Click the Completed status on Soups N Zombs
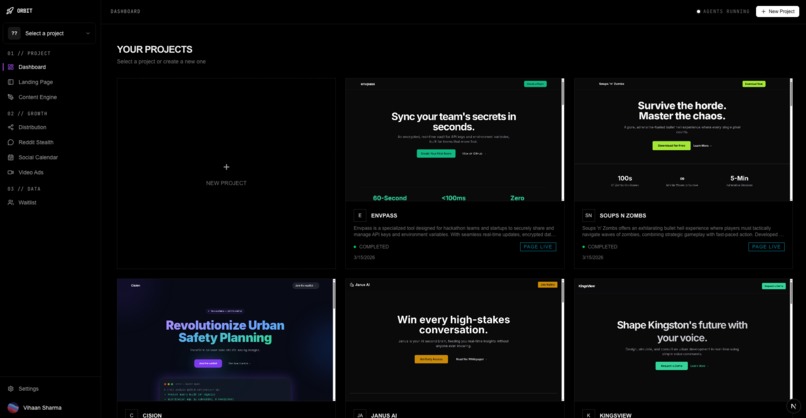806x418 pixels. click(600, 247)
